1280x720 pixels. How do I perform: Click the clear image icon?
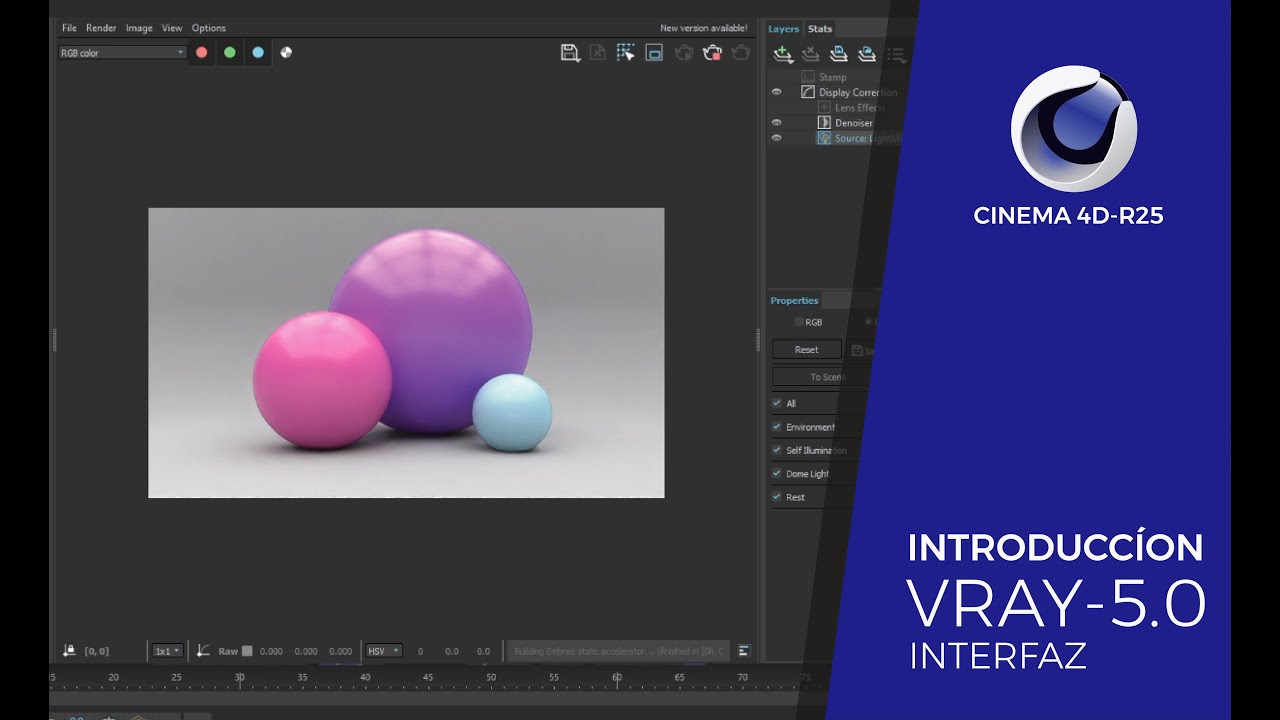point(597,53)
